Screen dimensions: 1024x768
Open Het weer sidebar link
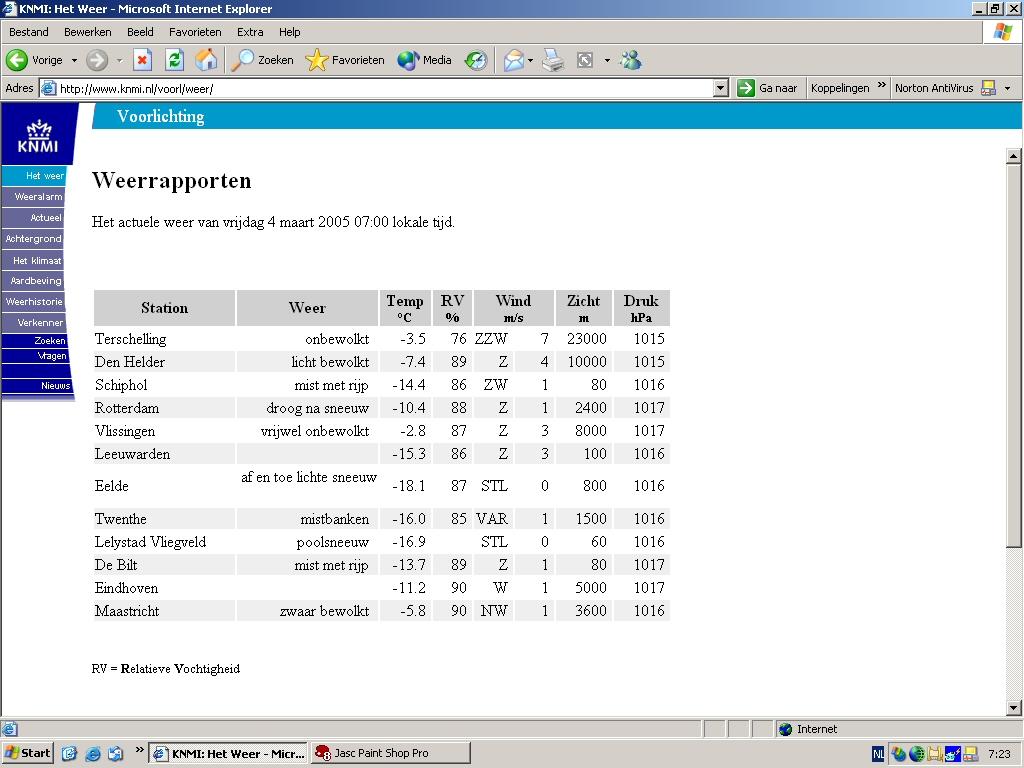point(34,176)
